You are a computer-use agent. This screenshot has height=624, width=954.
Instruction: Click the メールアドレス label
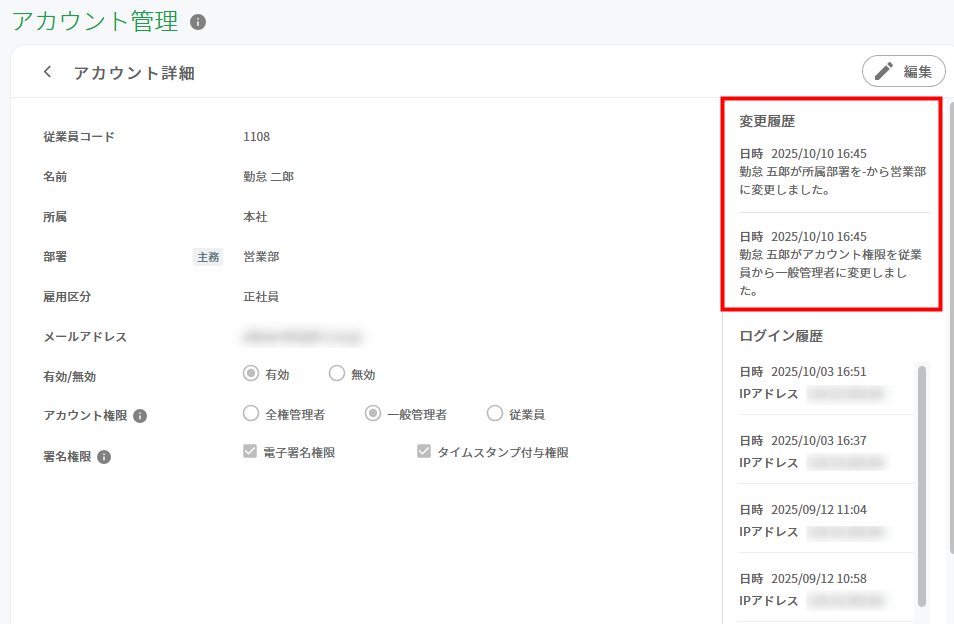[x=85, y=338]
